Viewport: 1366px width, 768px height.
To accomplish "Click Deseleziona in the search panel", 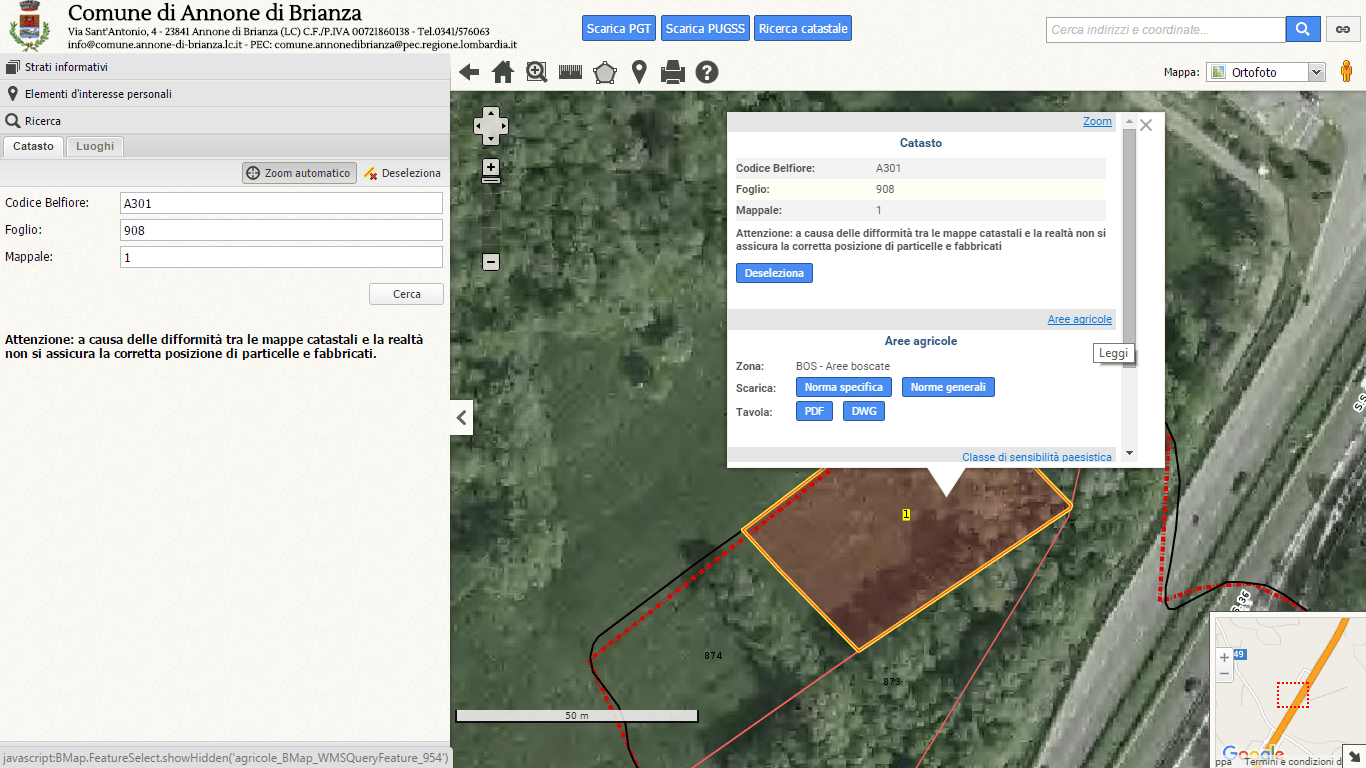I will pyautogui.click(x=402, y=173).
